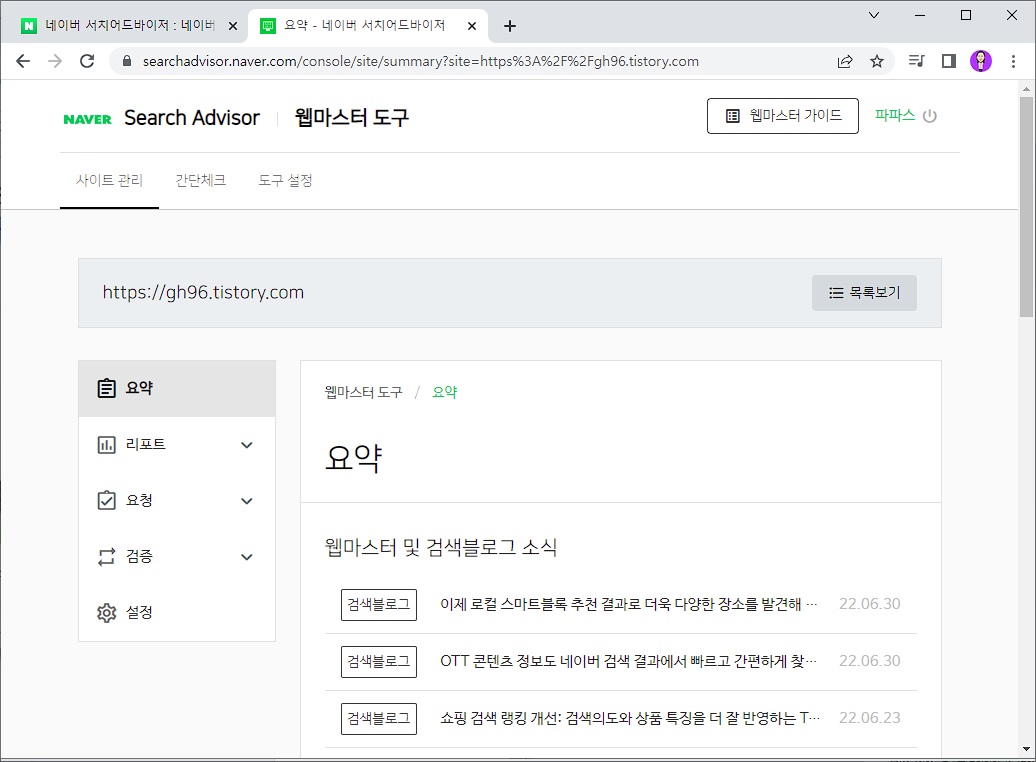Click the 설정 gear icon in the sidebar
Image resolution: width=1036 pixels, height=762 pixels.
106,613
